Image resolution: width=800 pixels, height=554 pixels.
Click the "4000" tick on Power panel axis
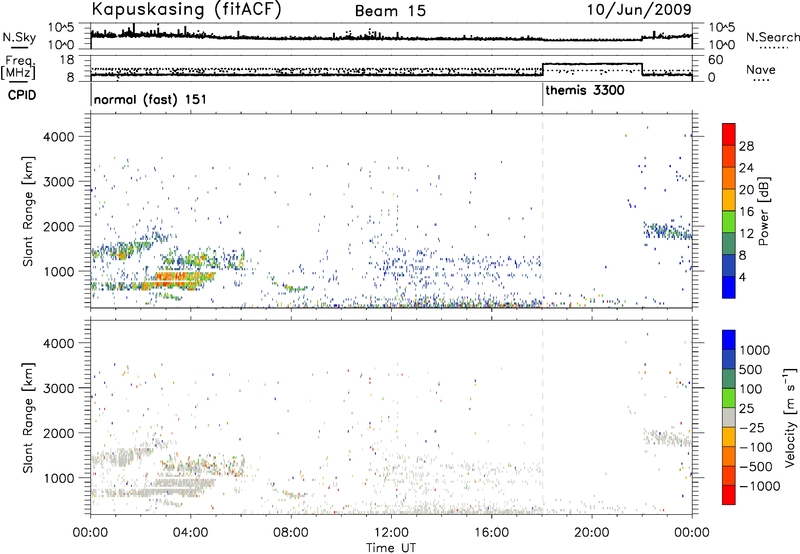58,136
